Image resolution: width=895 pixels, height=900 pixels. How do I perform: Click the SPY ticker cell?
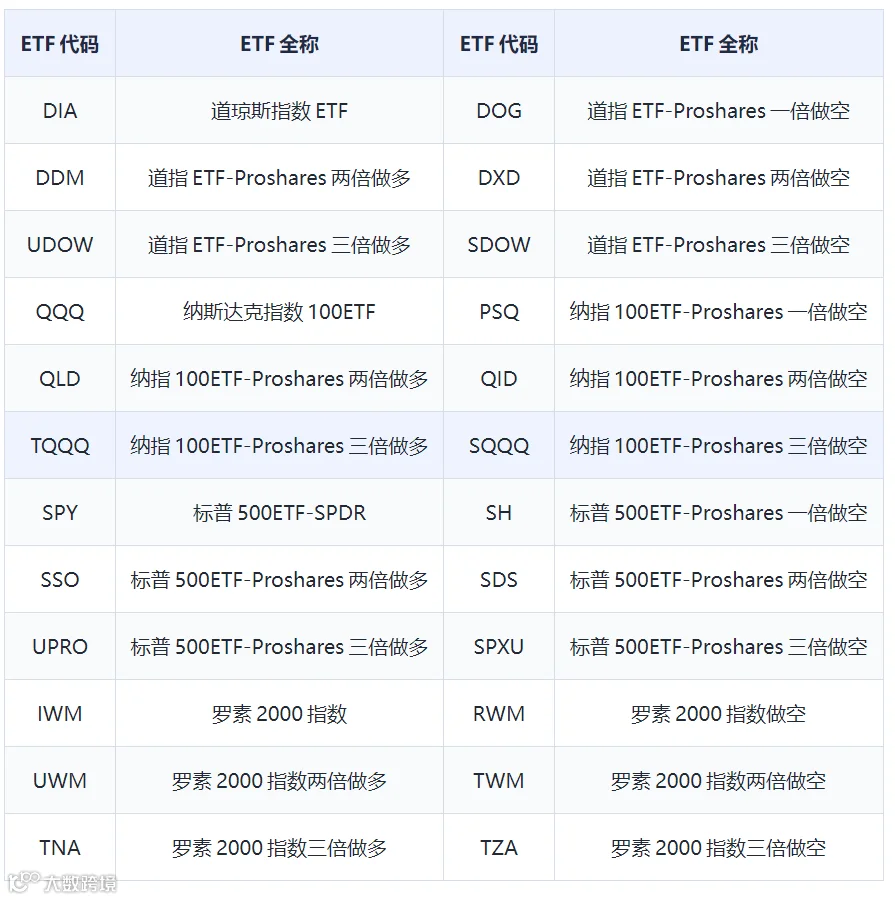[x=60, y=513]
